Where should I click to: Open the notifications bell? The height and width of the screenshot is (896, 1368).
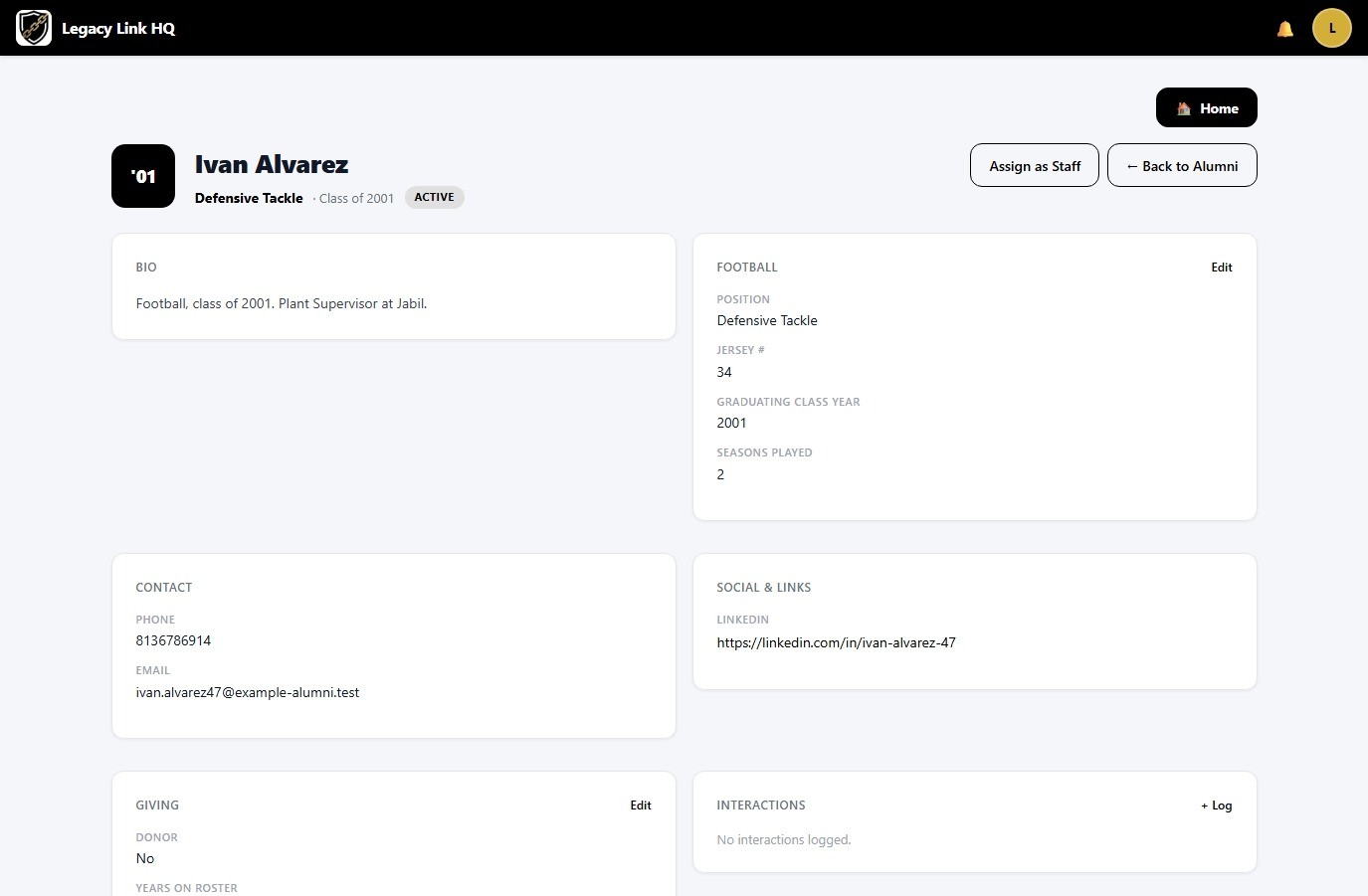(1285, 29)
